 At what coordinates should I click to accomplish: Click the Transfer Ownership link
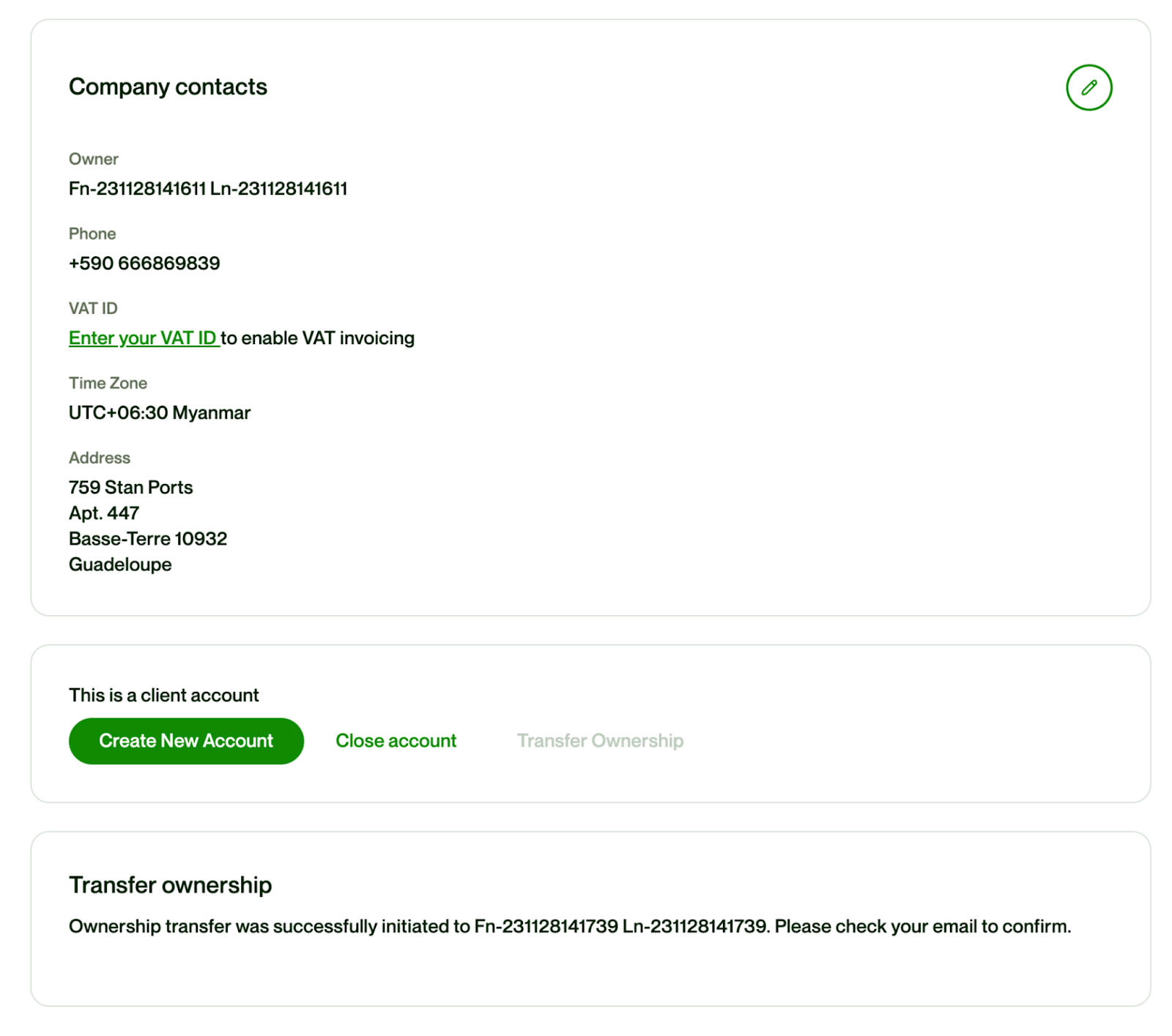(600, 741)
